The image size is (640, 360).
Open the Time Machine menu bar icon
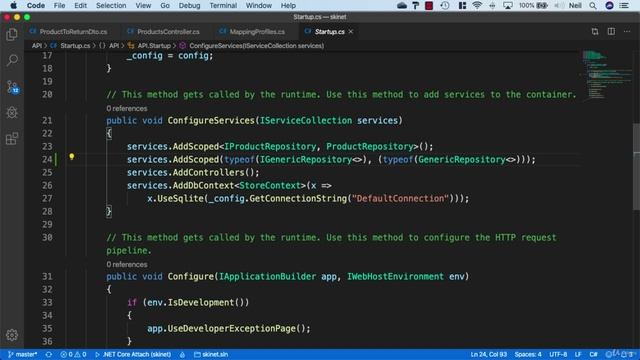[x=445, y=6]
